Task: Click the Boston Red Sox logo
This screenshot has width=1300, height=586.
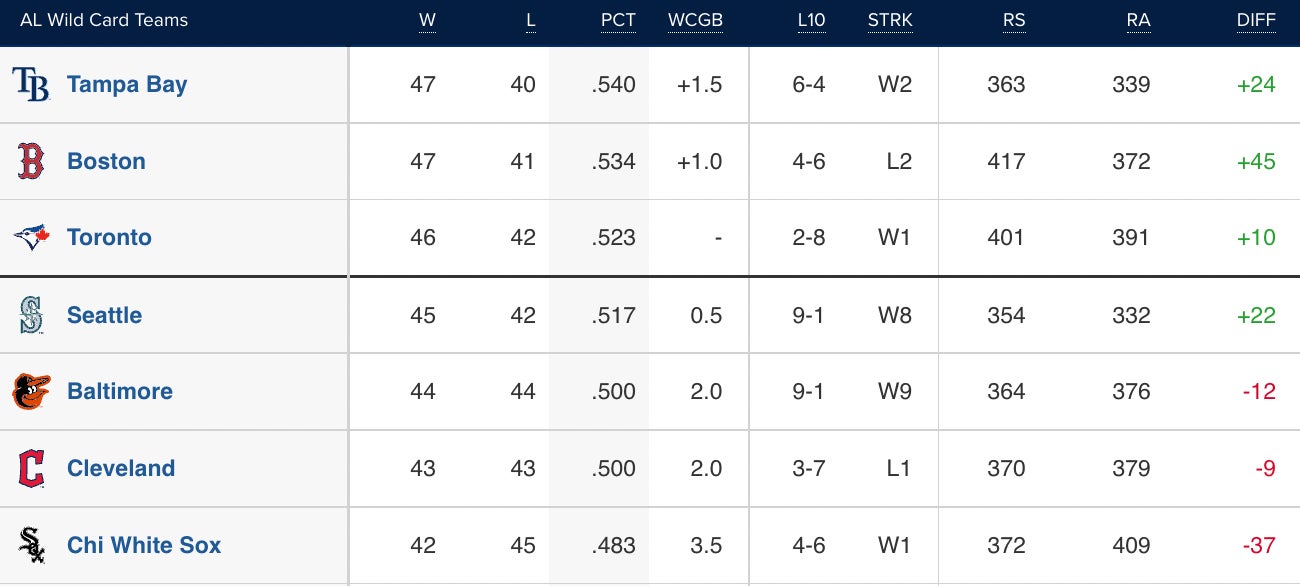Action: (x=31, y=161)
